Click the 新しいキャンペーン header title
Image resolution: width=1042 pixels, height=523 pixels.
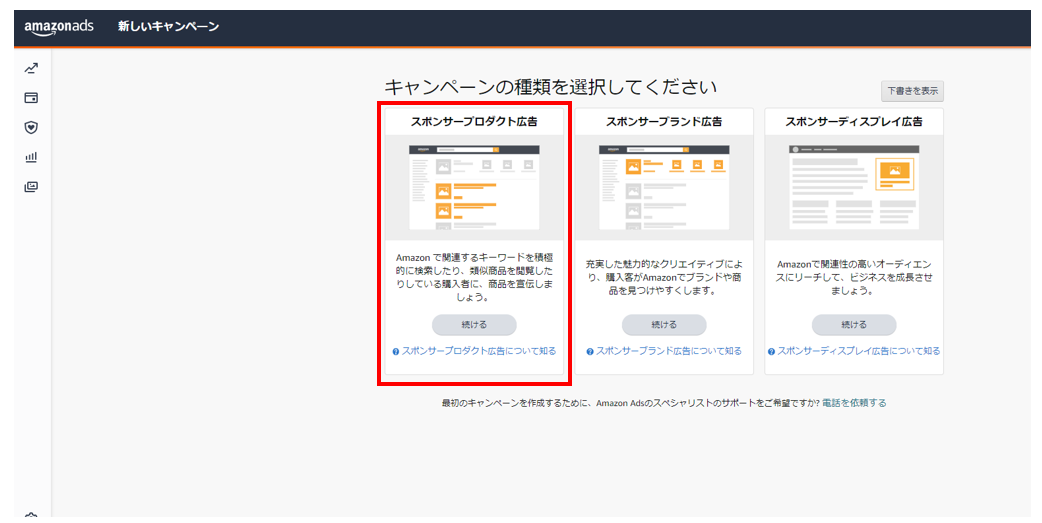[x=168, y=27]
